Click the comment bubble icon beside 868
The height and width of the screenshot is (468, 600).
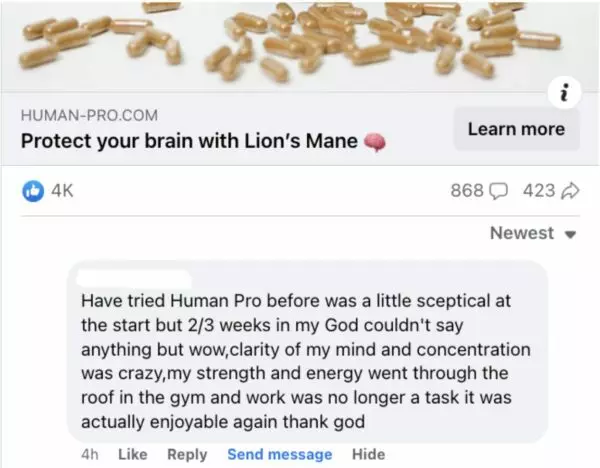(499, 191)
